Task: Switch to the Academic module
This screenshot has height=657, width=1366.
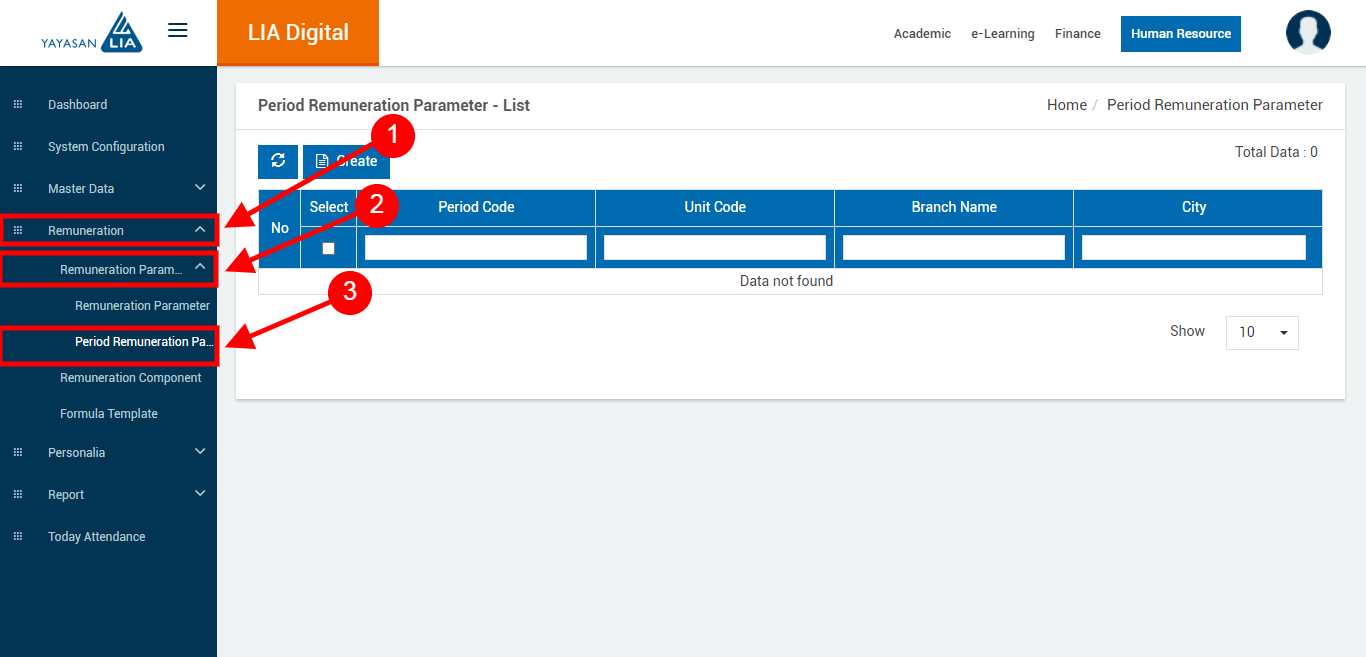Action: pos(922,34)
